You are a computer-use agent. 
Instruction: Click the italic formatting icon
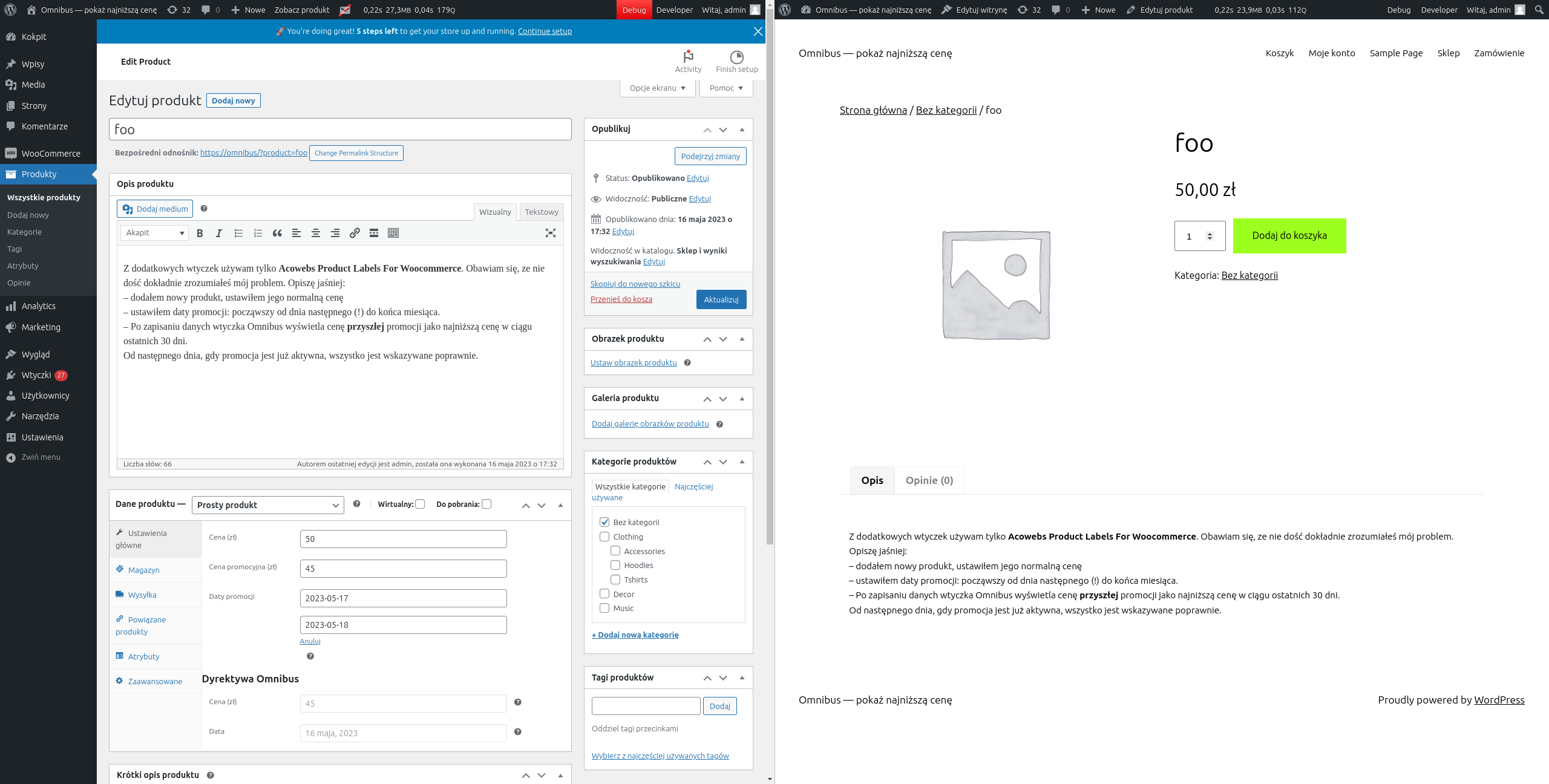tap(219, 233)
